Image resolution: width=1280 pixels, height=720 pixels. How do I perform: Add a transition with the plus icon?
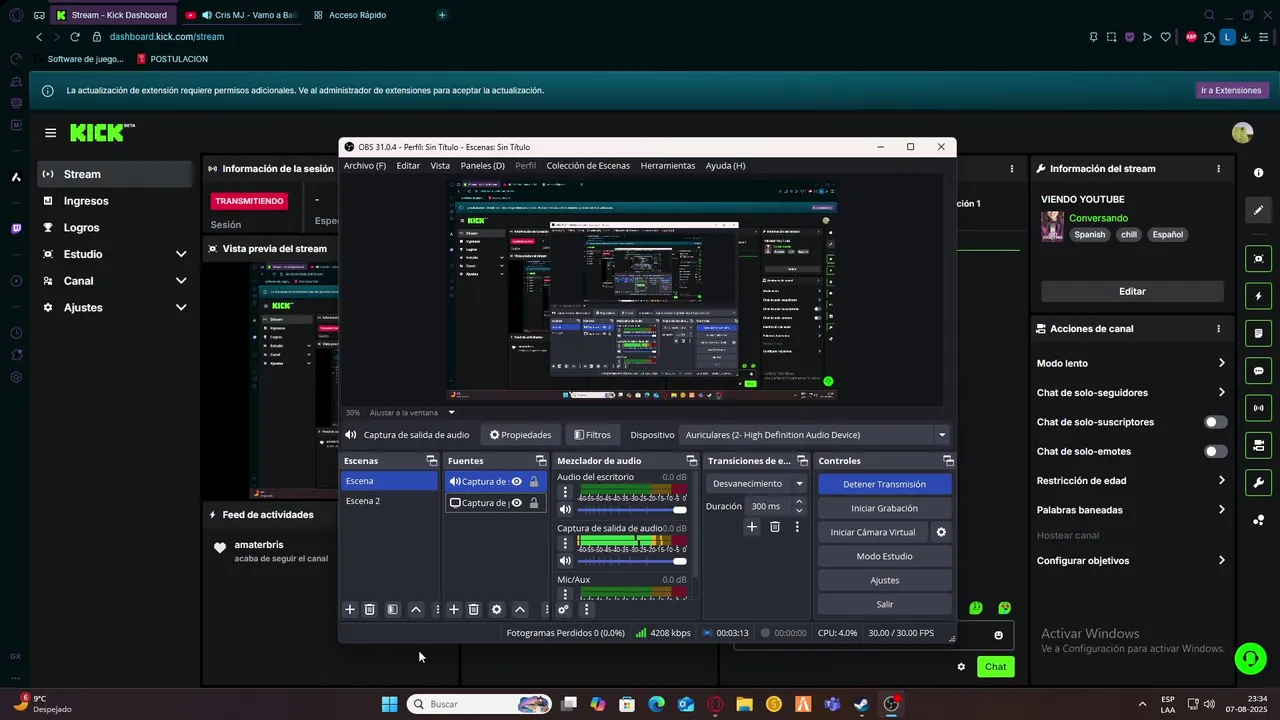752,527
